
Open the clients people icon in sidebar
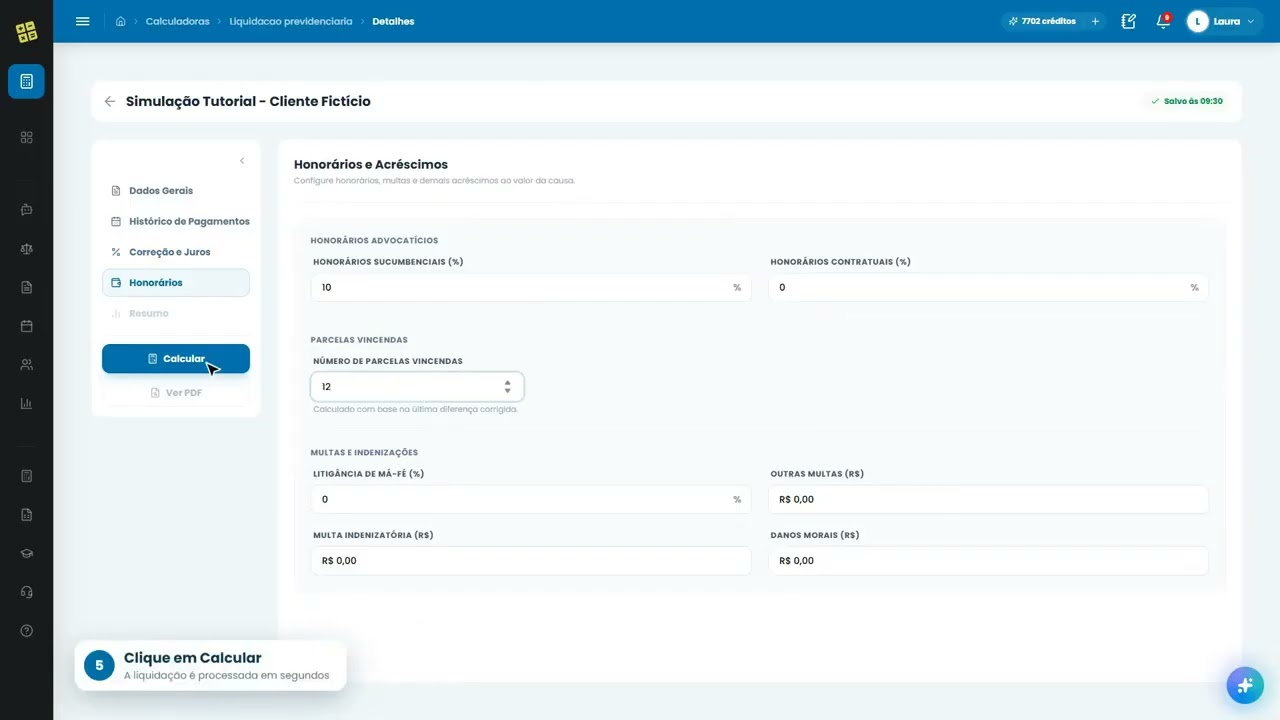tap(26, 365)
